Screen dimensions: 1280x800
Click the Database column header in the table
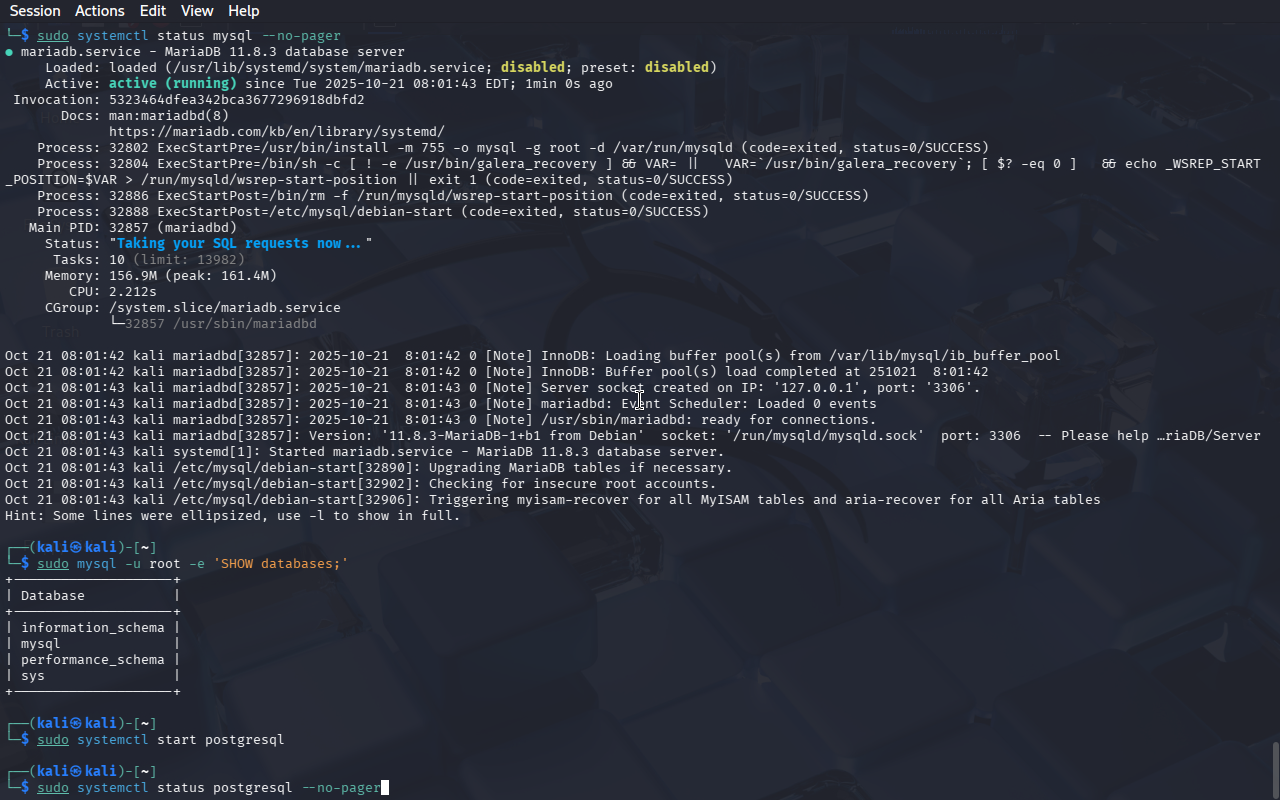point(52,596)
